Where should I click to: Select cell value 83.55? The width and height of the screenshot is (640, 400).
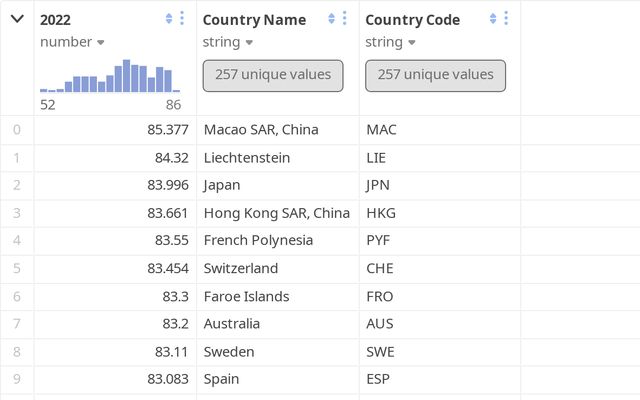[x=116, y=241]
